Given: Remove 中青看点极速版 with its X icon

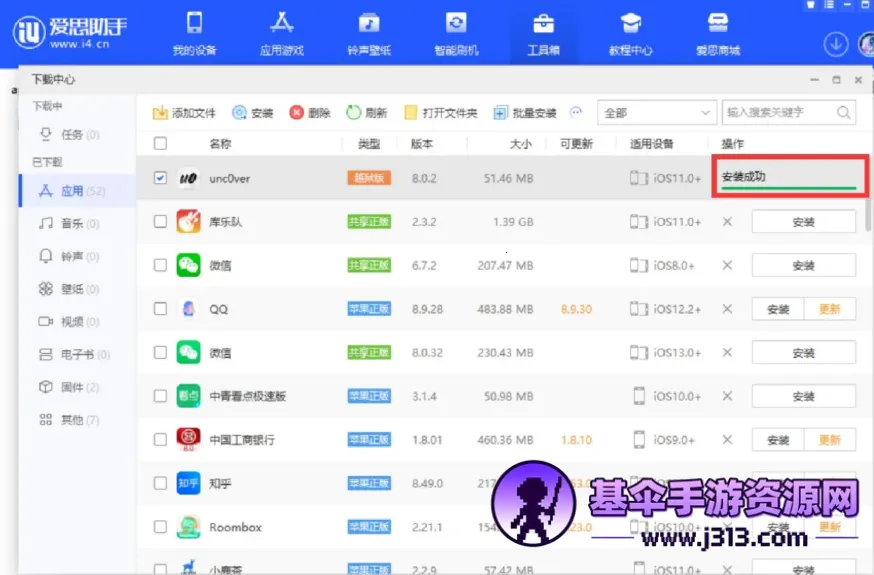Looking at the screenshot, I should [x=727, y=396].
